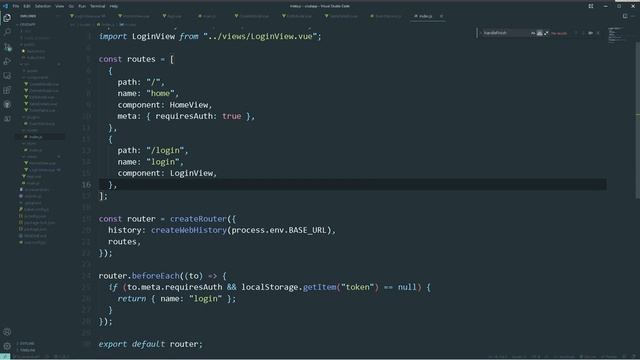Collapse the router folder in Explorer
Viewport: 640px width, 360px height.
click(x=32, y=130)
